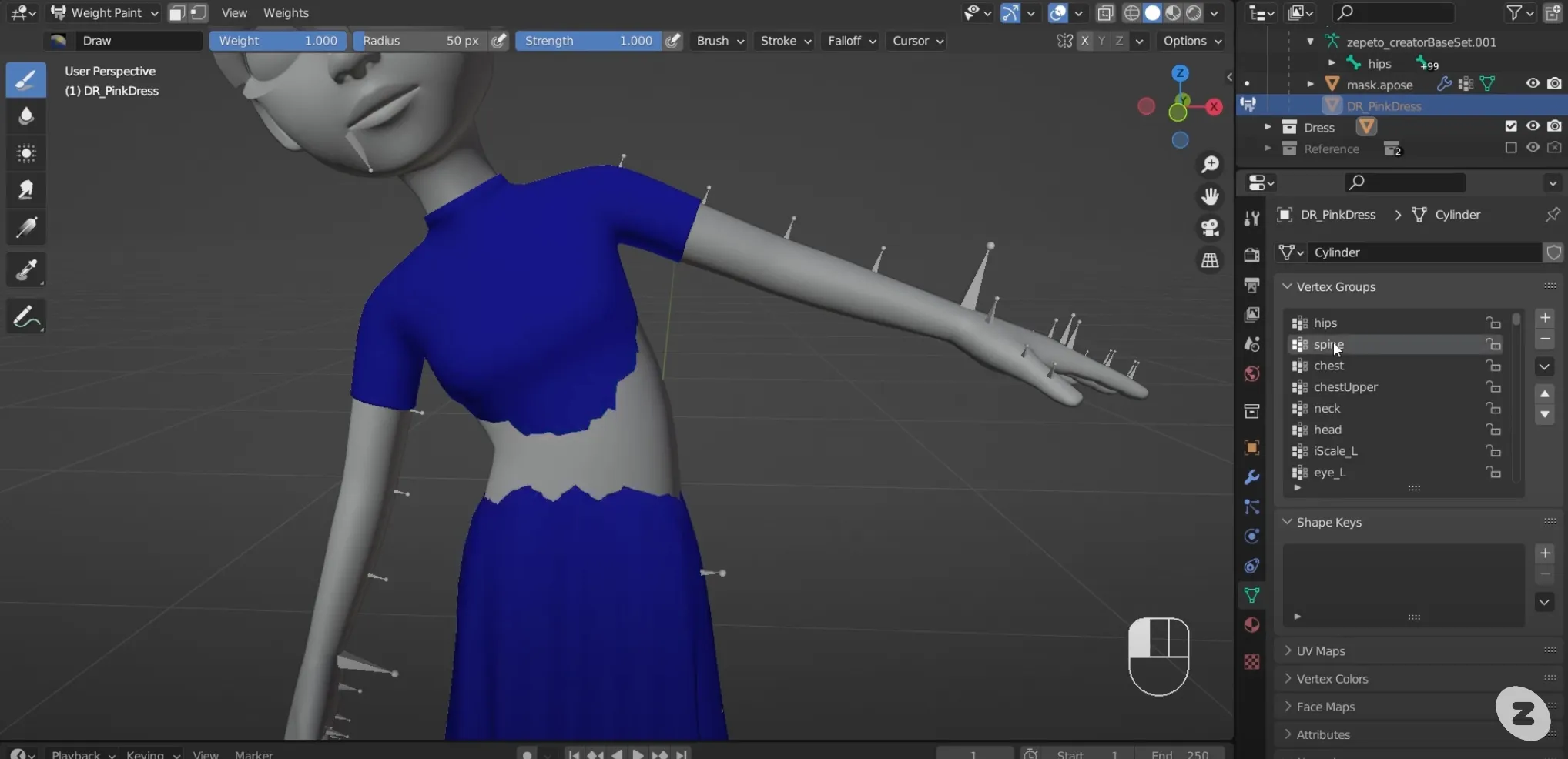The image size is (1568, 759).
Task: Switch perspective/orthographic grid icon
Action: [1211, 260]
